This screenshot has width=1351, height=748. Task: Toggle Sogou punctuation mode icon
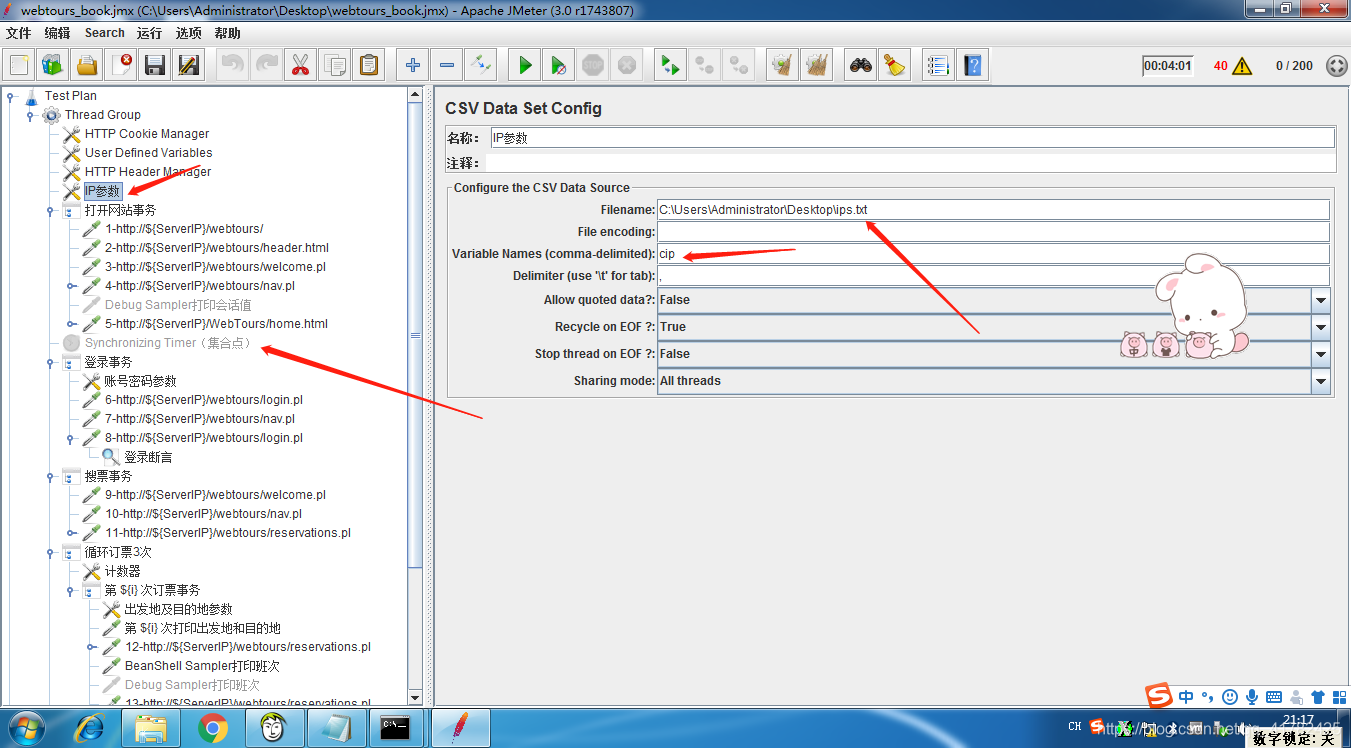[x=1208, y=697]
